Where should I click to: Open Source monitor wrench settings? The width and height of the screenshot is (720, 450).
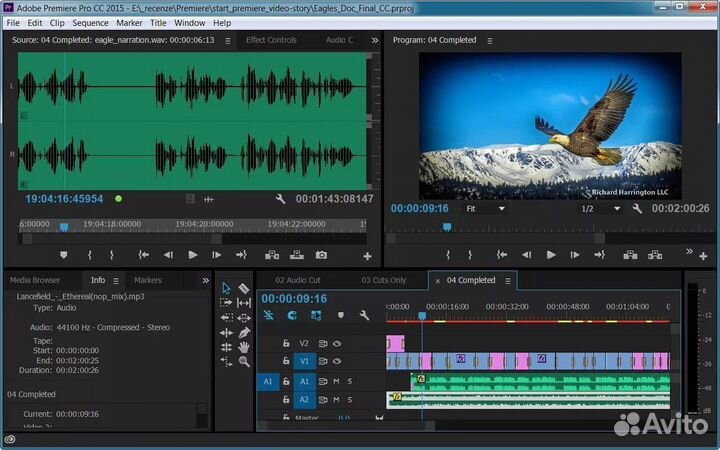[x=280, y=199]
